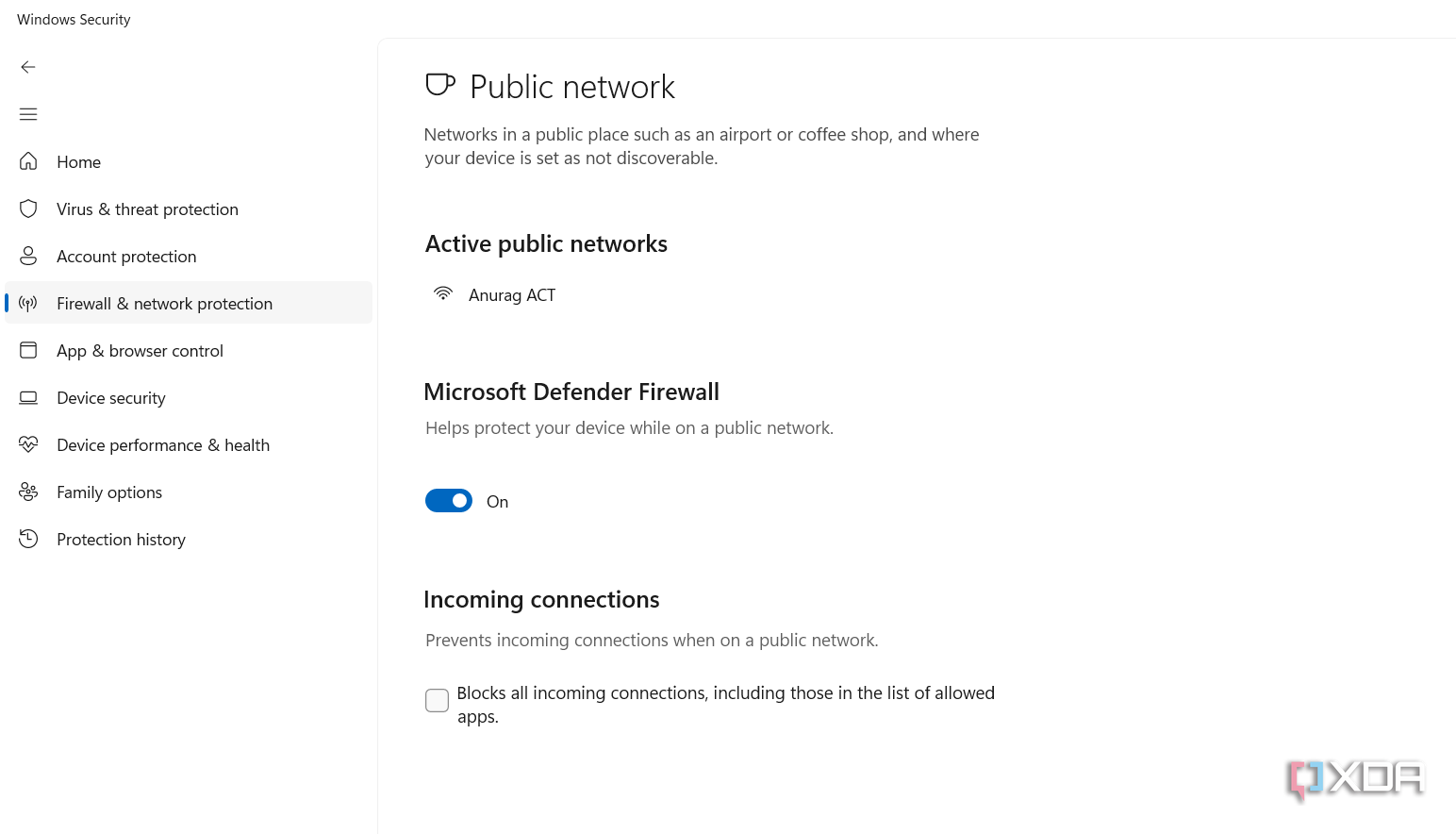Open Virus & threat protection section

point(189,208)
